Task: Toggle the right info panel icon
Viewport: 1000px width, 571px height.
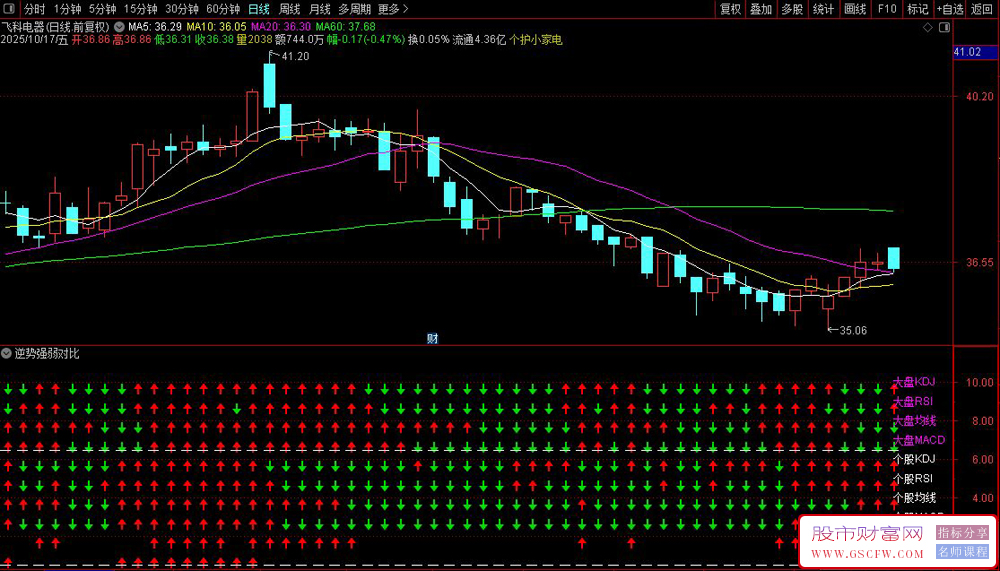Action: tap(945, 27)
